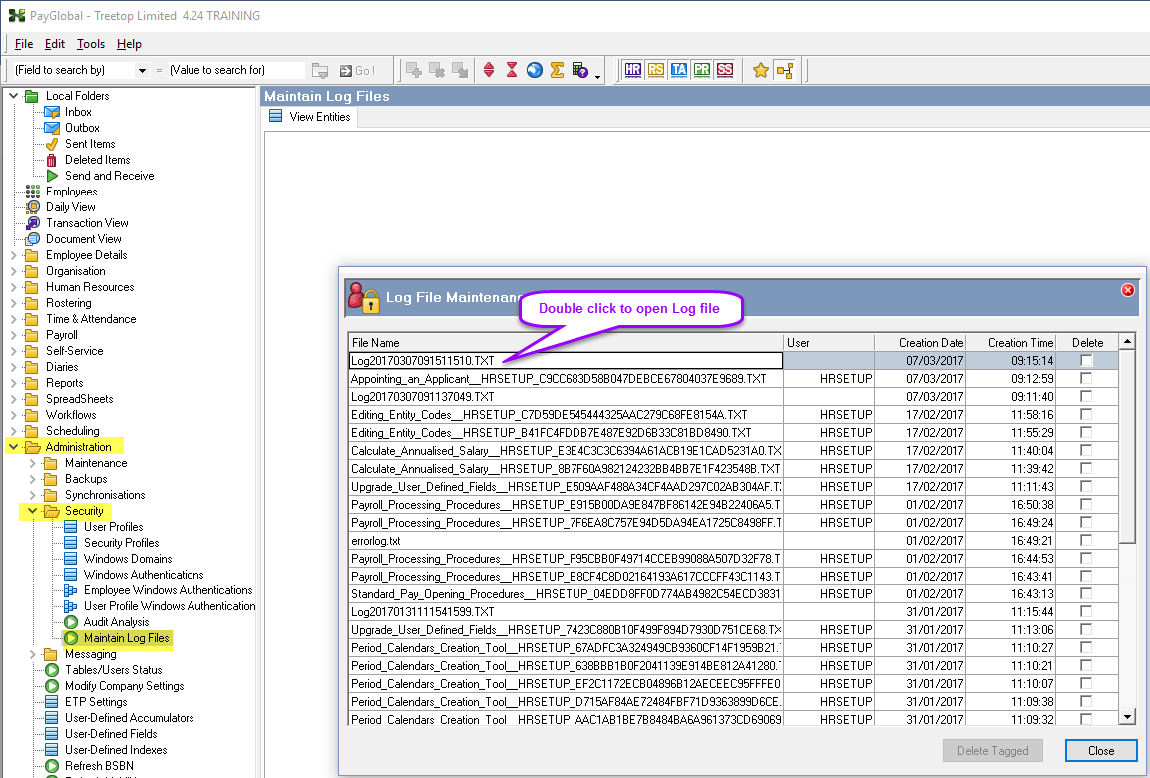Viewport: 1150px width, 778px height.
Task: Open Audit Analysis under Security
Action: coord(116,622)
